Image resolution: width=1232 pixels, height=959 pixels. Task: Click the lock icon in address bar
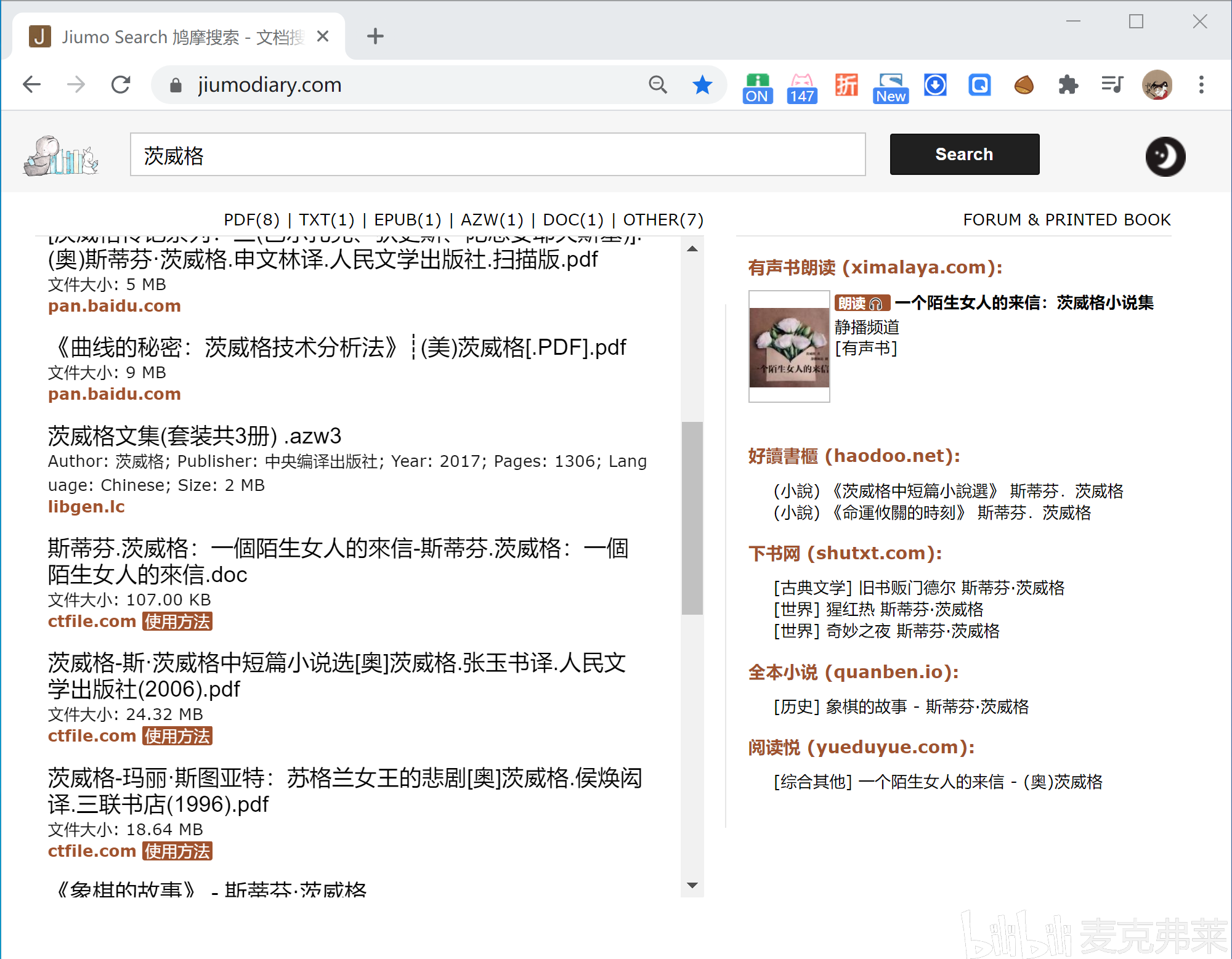click(176, 85)
